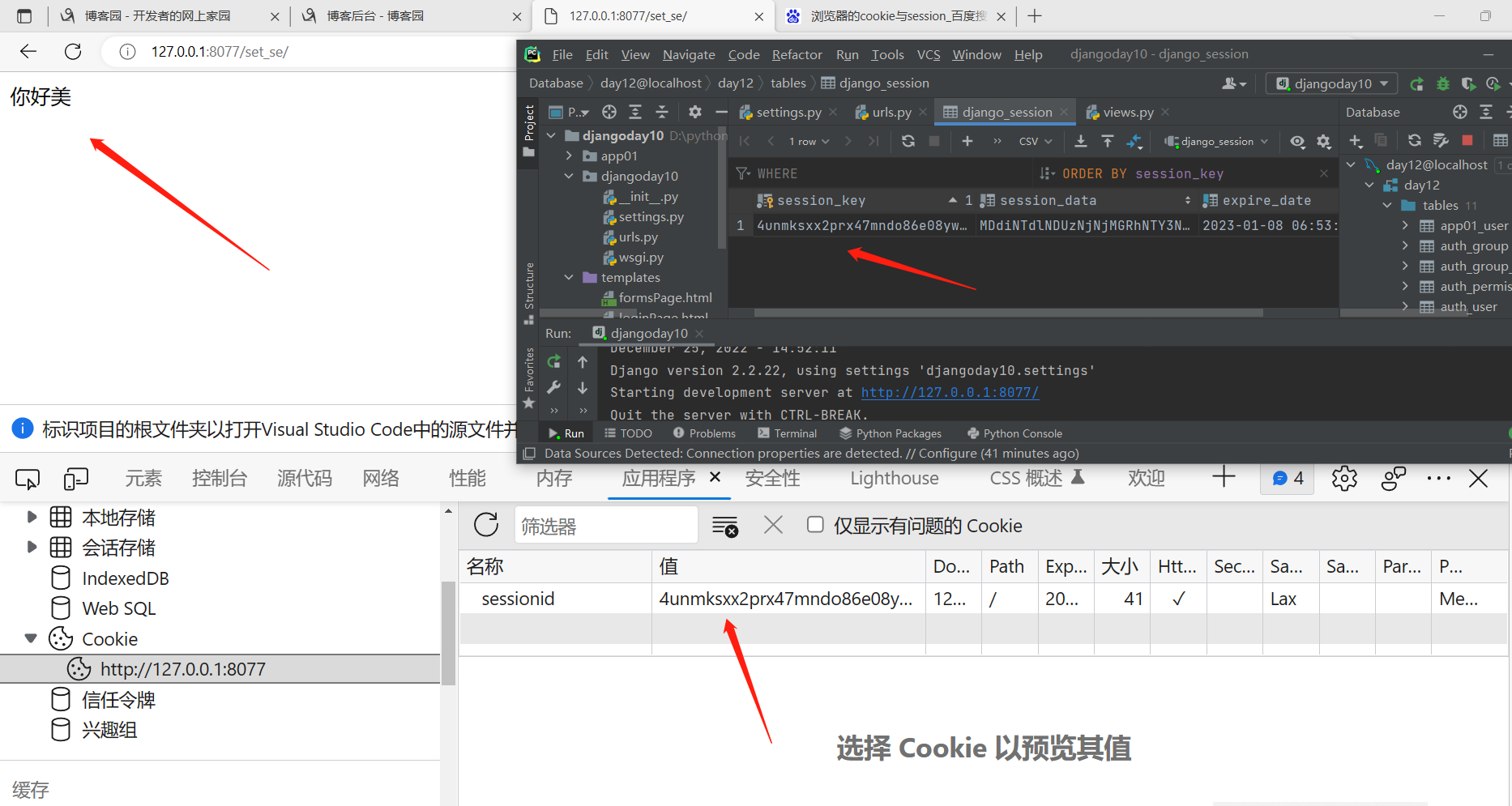Add a new row to django_session table
Screen dimensions: 1512x806
click(967, 141)
